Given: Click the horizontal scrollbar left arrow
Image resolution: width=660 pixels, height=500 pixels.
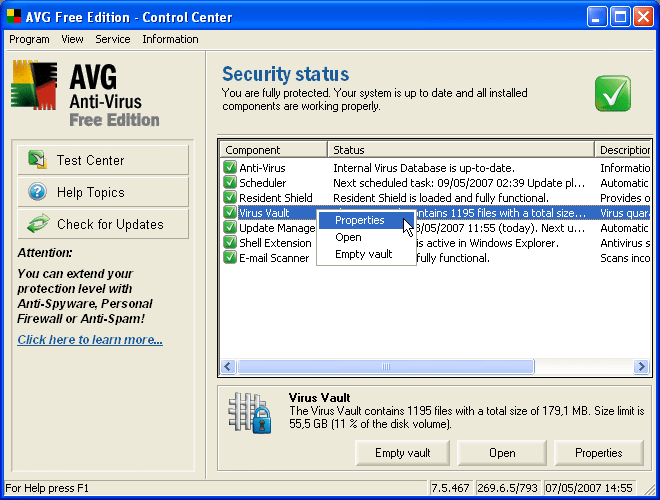Looking at the screenshot, I should [x=228, y=366].
